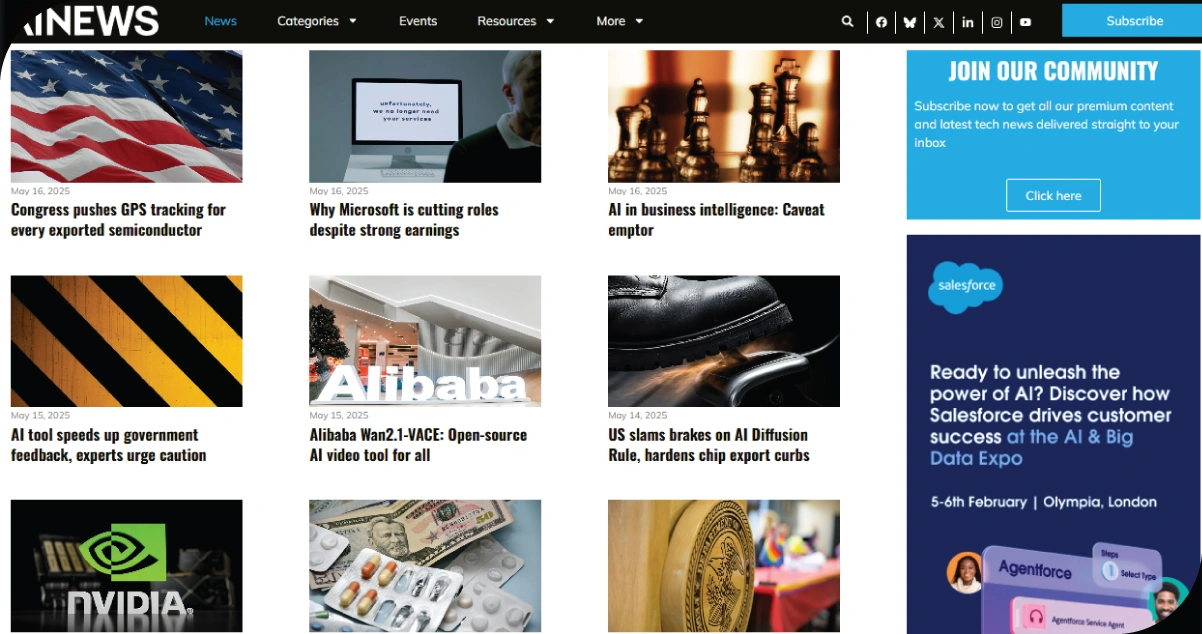
Task: Open the X social profile icon
Action: 939,22
